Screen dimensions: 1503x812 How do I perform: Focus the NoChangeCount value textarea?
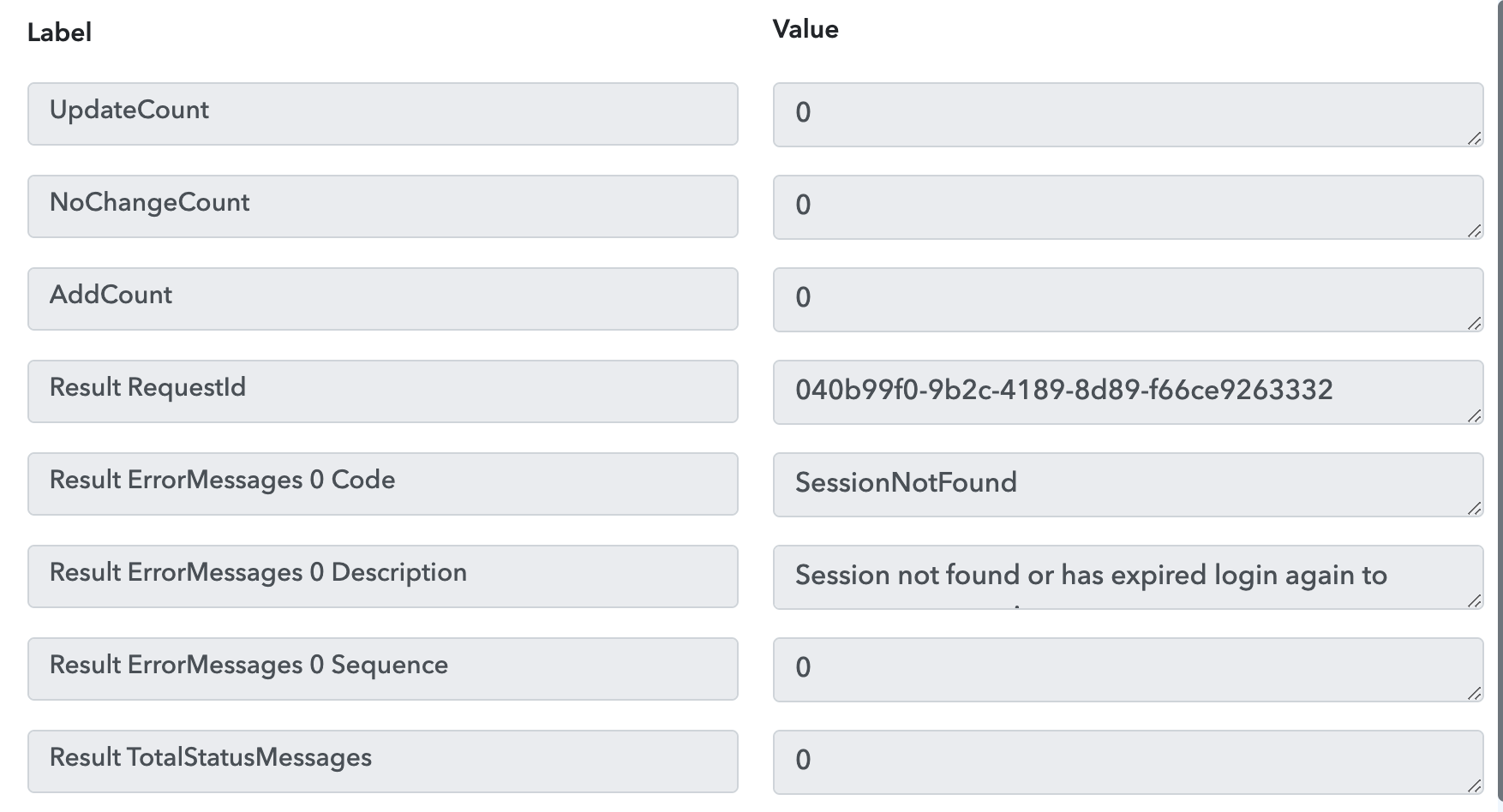click(x=1128, y=207)
